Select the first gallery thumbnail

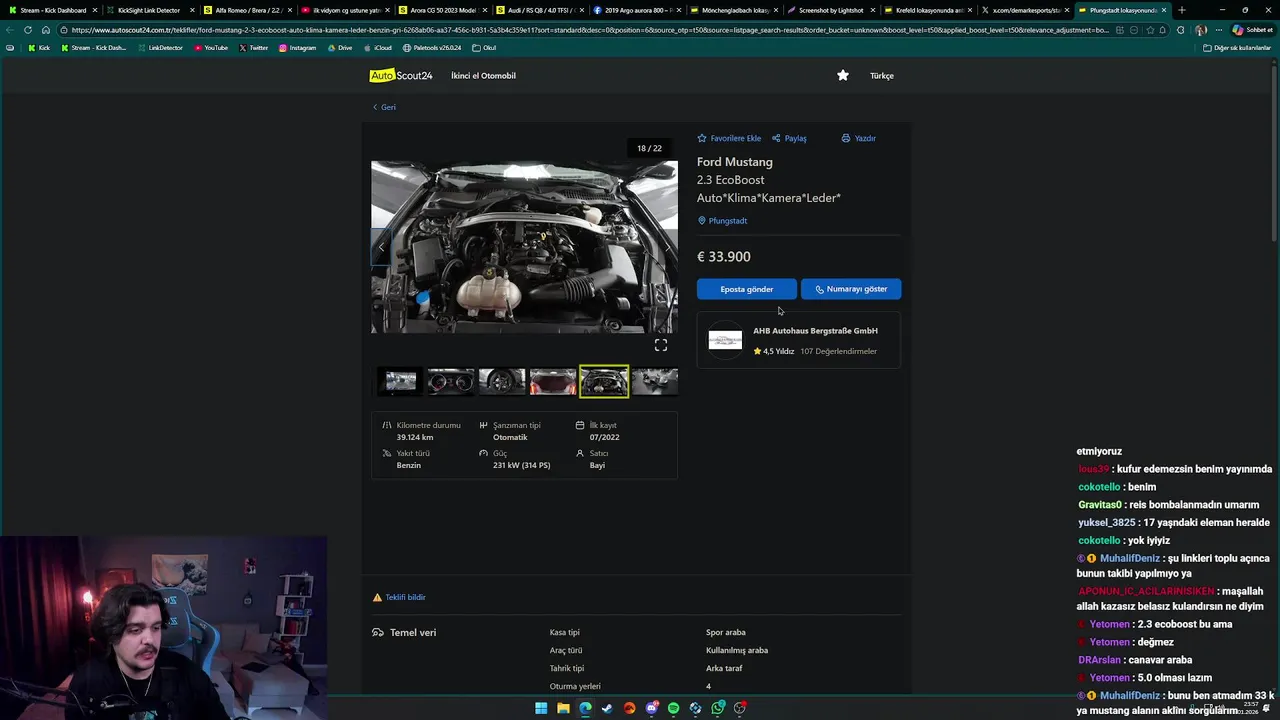point(400,381)
